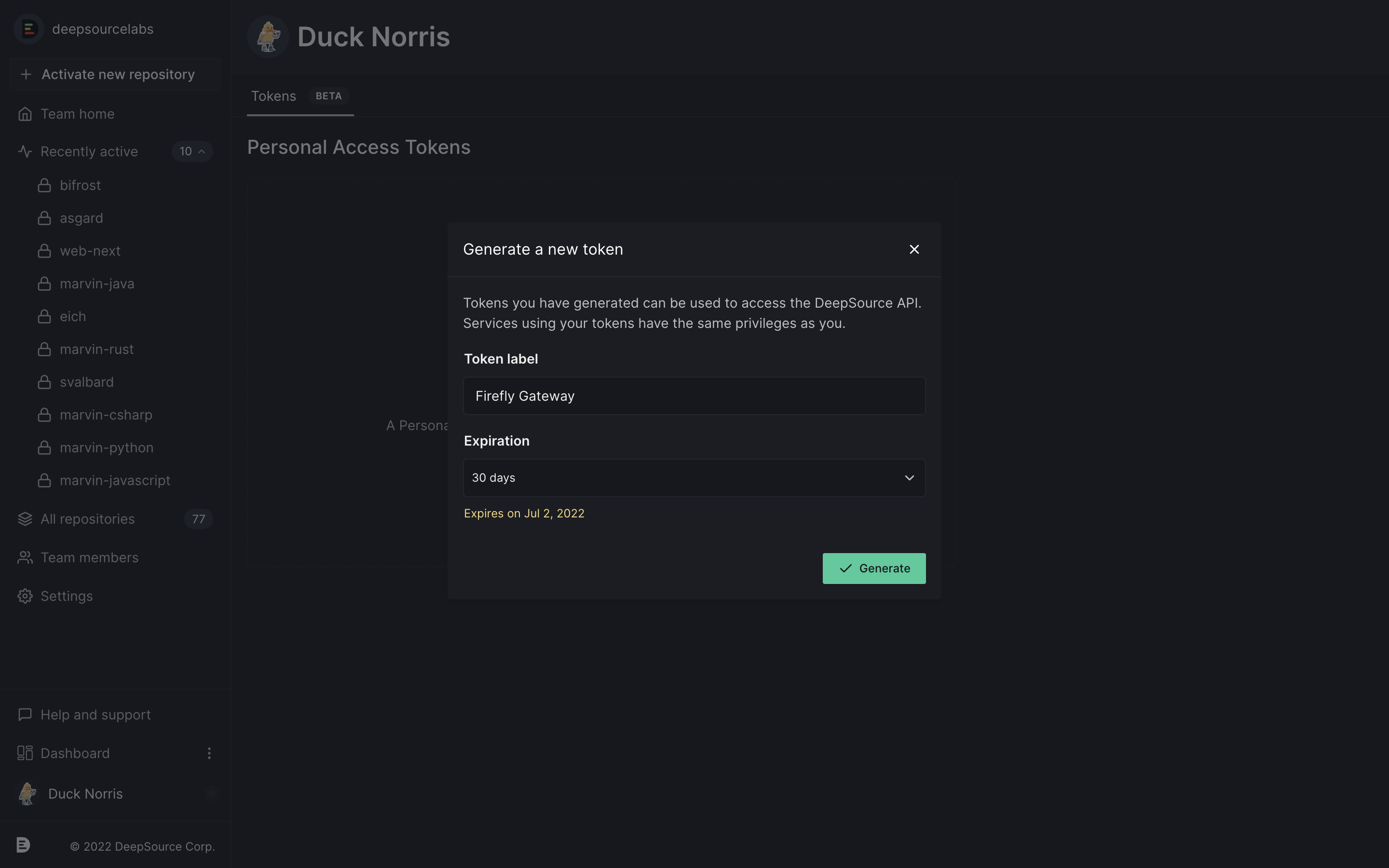Click the Generate button

coord(873,569)
